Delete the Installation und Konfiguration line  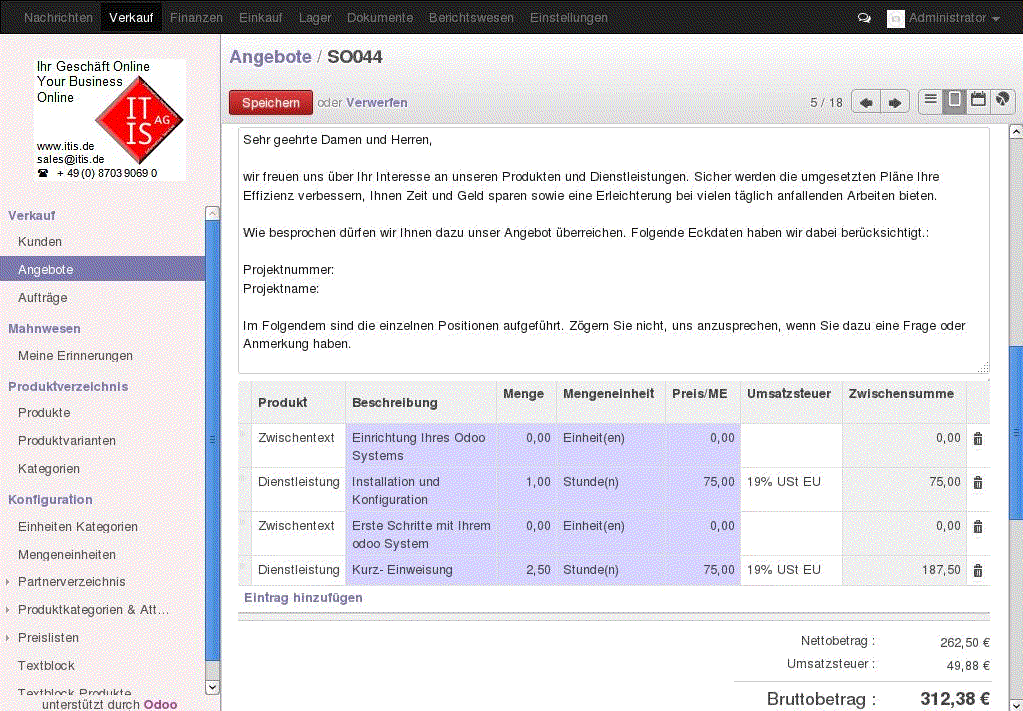pos(978,483)
